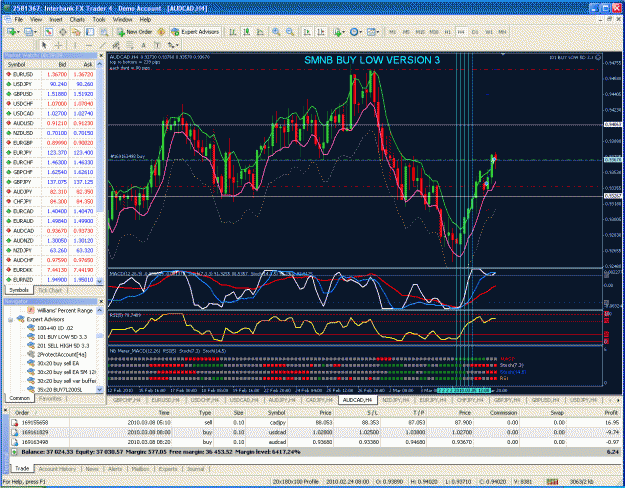Viewport: 625px width, 488px height.
Task: Select the crosshair tool
Action: (58, 45)
